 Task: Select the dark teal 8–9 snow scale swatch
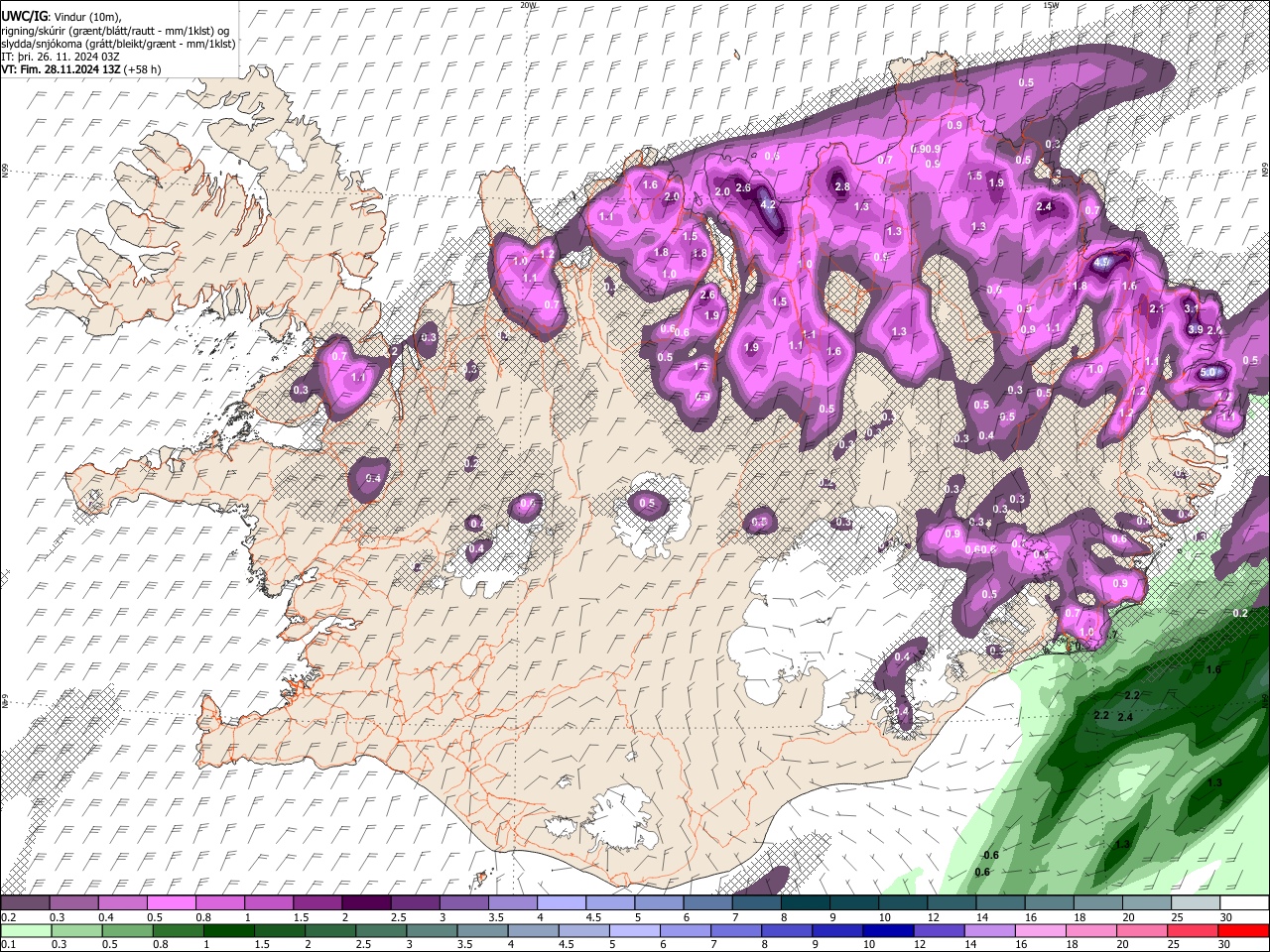[806, 903]
